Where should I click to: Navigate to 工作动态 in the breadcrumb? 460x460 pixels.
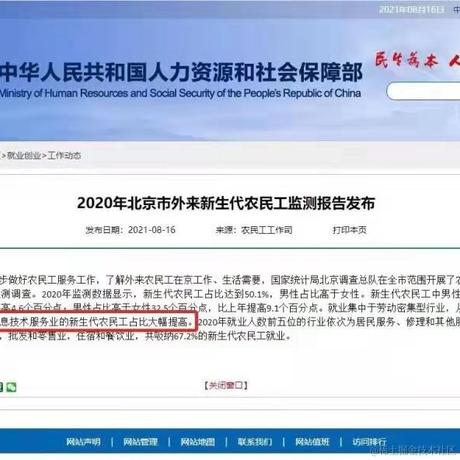[64, 156]
